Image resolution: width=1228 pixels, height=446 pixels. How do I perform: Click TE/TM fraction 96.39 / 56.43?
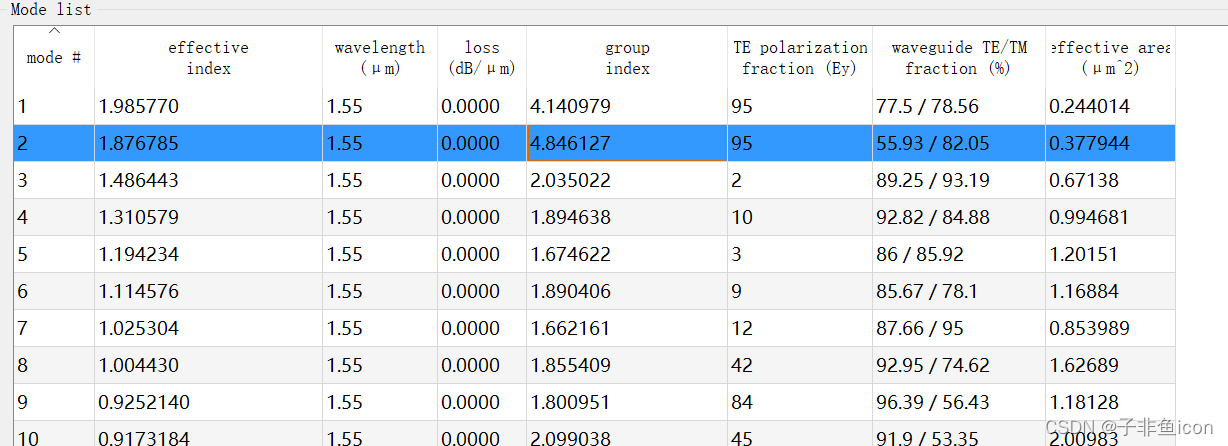coord(959,402)
